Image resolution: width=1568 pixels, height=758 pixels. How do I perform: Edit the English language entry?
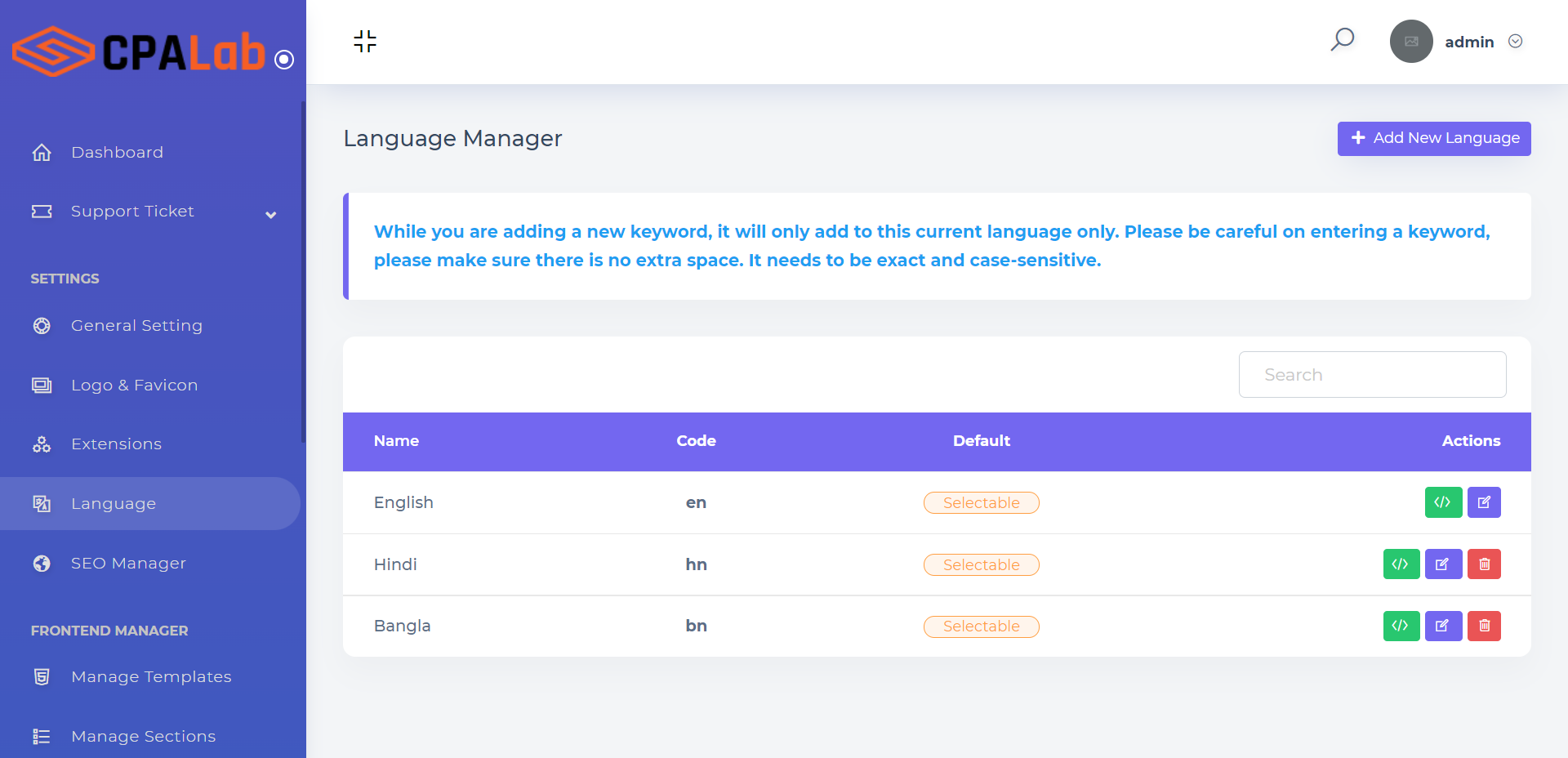(x=1484, y=502)
